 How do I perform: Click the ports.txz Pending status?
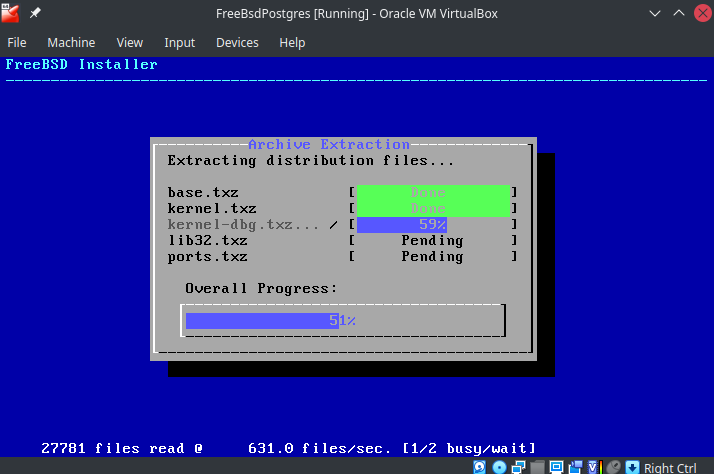(432, 256)
